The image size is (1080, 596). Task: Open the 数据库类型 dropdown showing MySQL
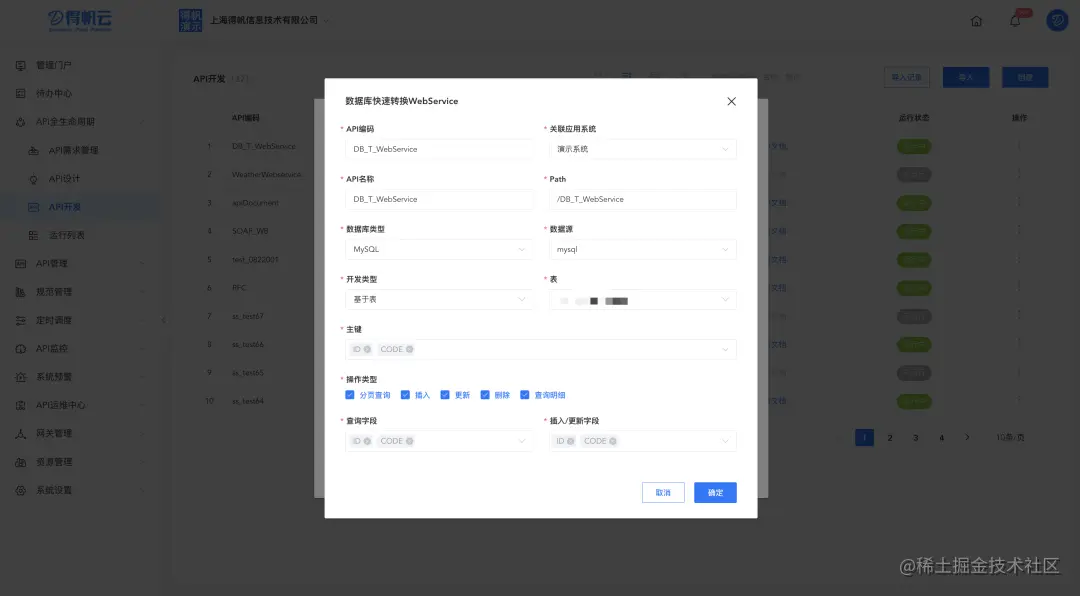(x=438, y=249)
